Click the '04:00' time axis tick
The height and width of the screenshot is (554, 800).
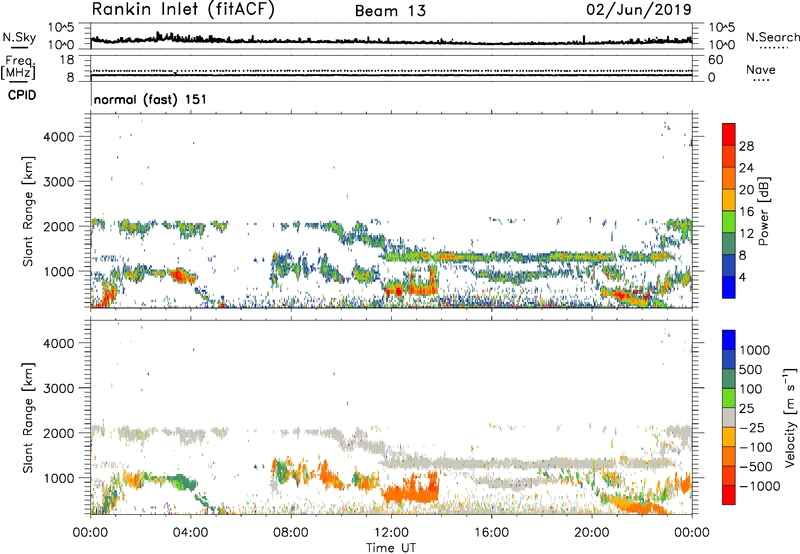[190, 533]
